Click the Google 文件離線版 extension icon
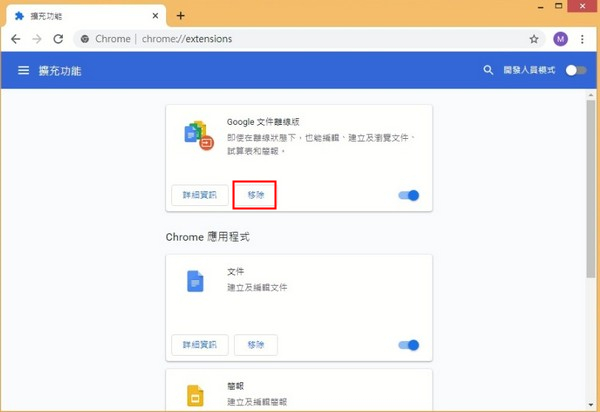The width and height of the screenshot is (600, 412). (x=199, y=135)
